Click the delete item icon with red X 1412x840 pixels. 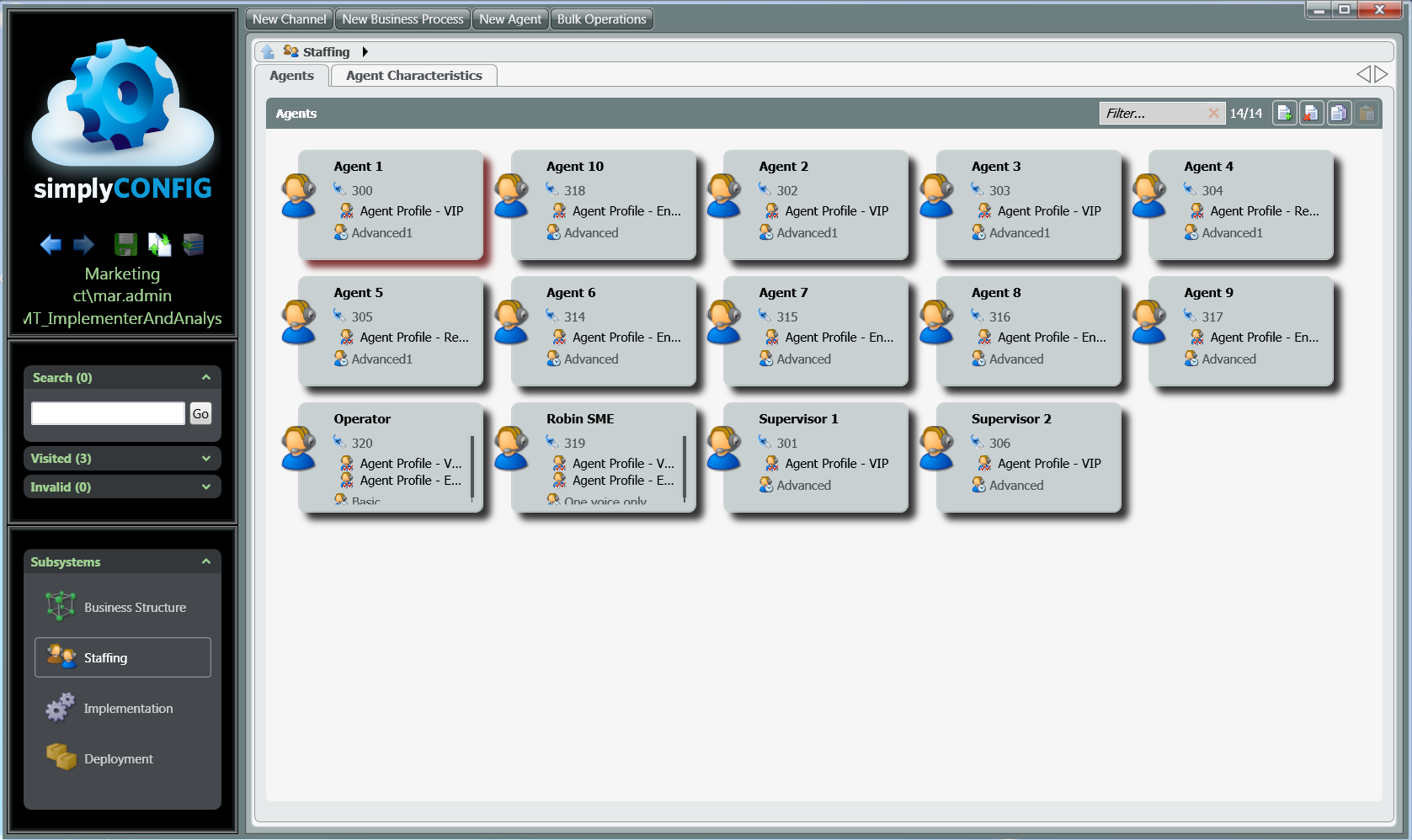[1311, 113]
